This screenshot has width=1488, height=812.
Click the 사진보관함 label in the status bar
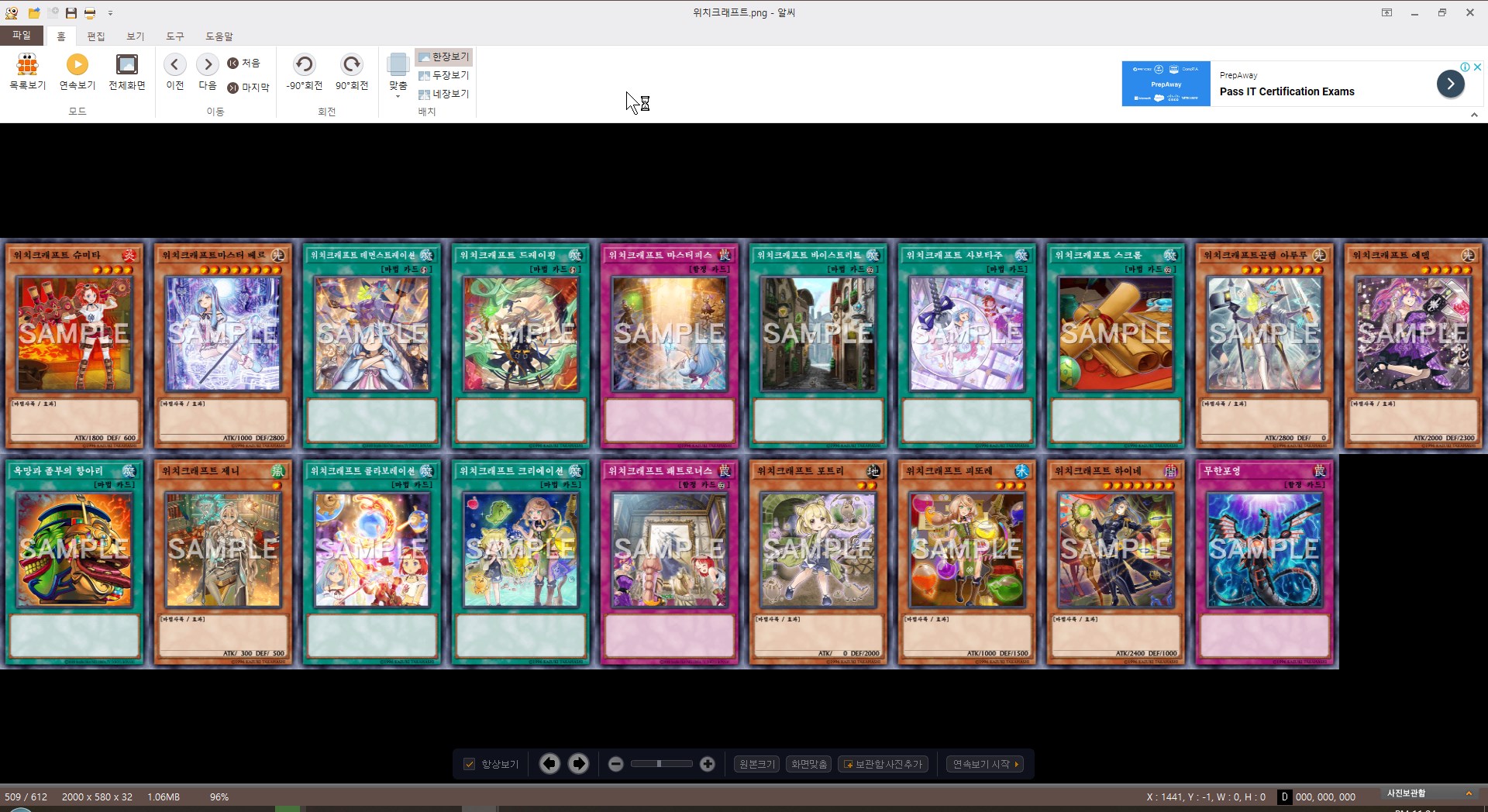[1407, 793]
